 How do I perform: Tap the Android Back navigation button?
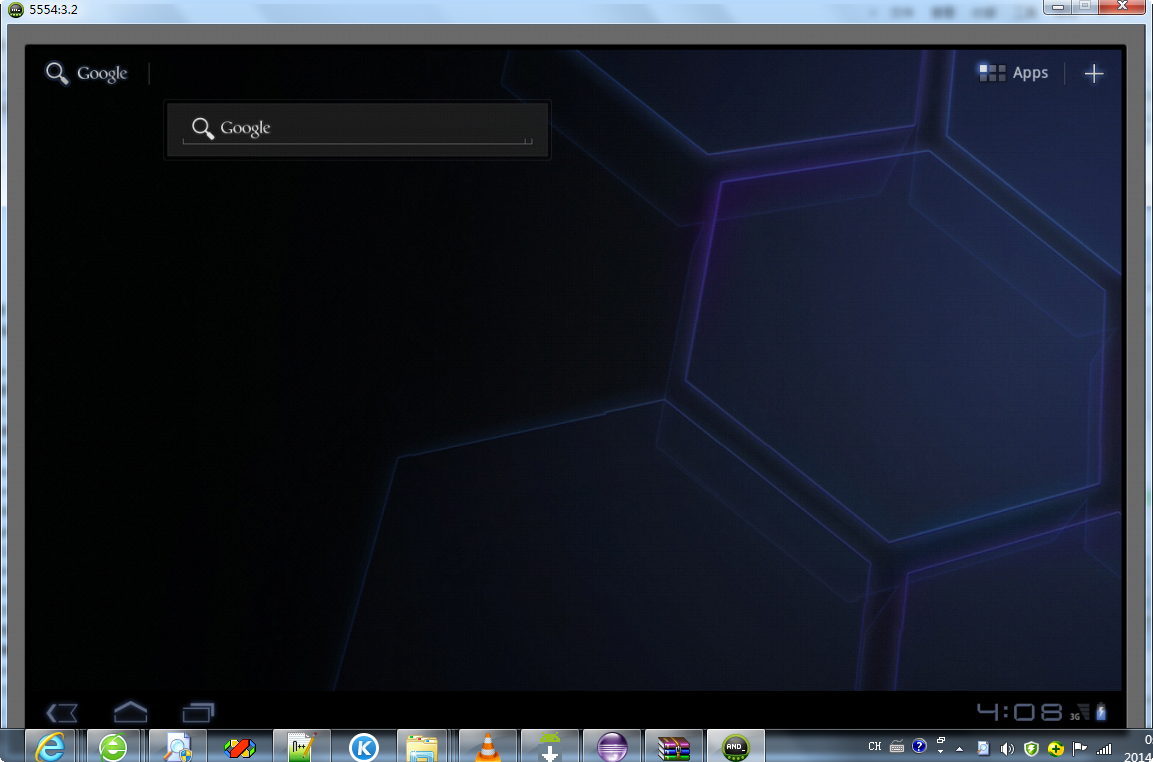[x=62, y=712]
